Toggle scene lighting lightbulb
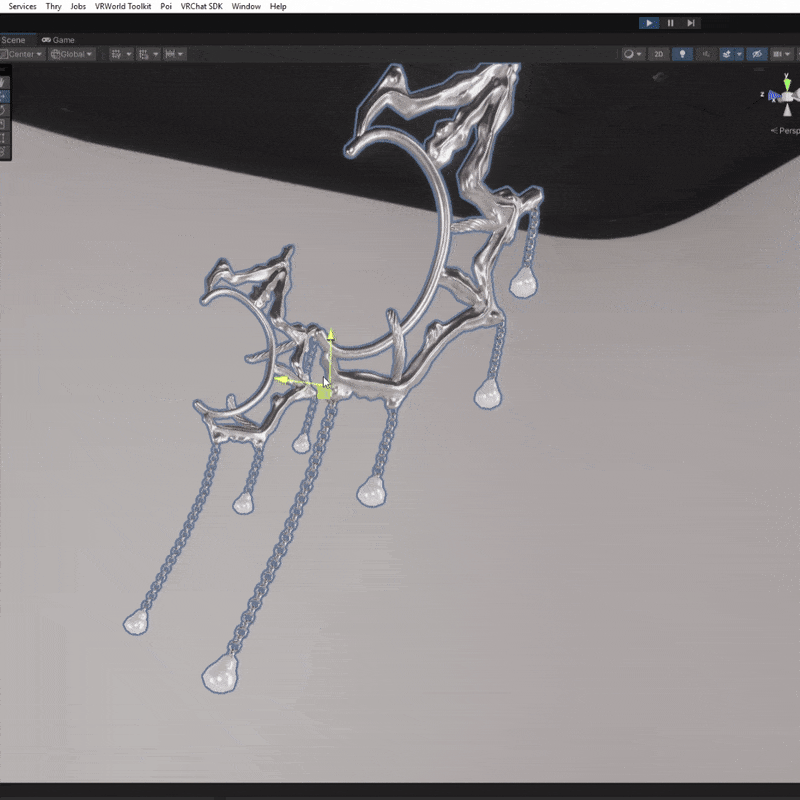The width and height of the screenshot is (800, 800). [x=683, y=54]
